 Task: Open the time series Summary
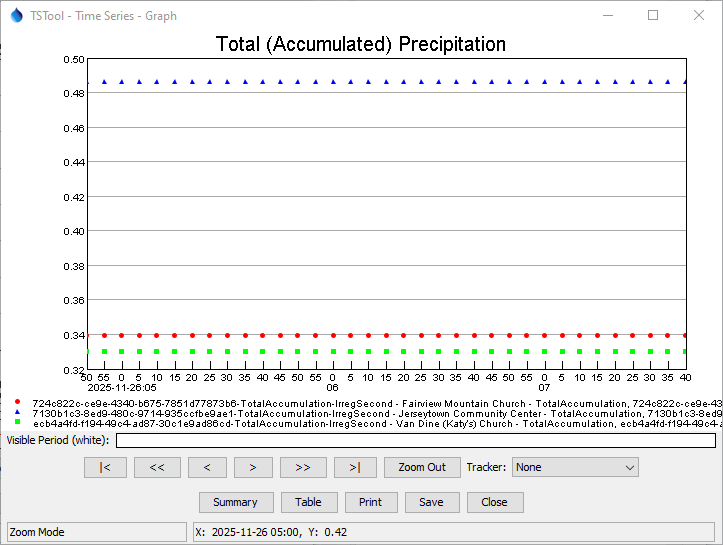(x=235, y=502)
